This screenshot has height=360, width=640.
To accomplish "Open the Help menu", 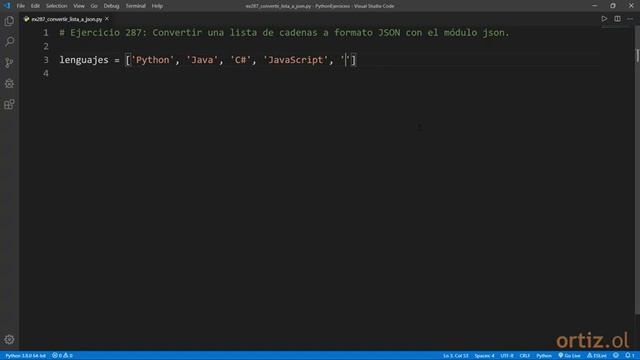I will coord(157,6).
